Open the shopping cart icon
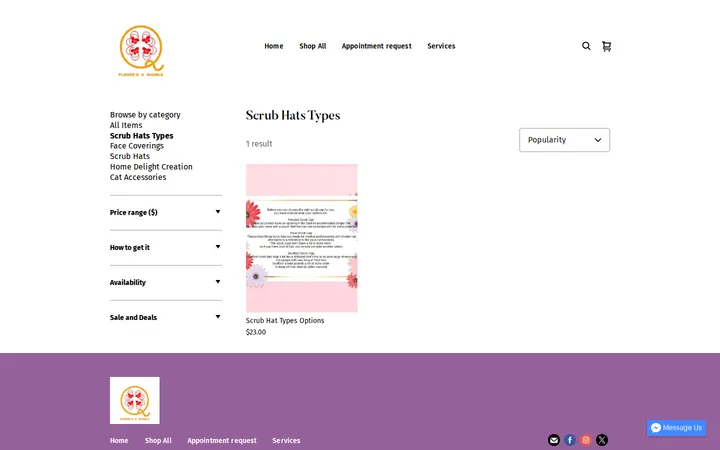 click(606, 46)
